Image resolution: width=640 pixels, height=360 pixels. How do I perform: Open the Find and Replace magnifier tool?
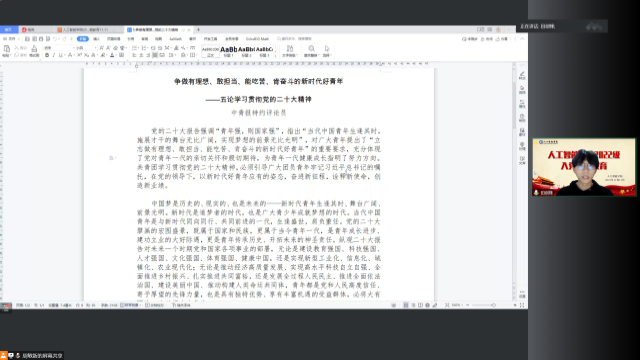311,51
